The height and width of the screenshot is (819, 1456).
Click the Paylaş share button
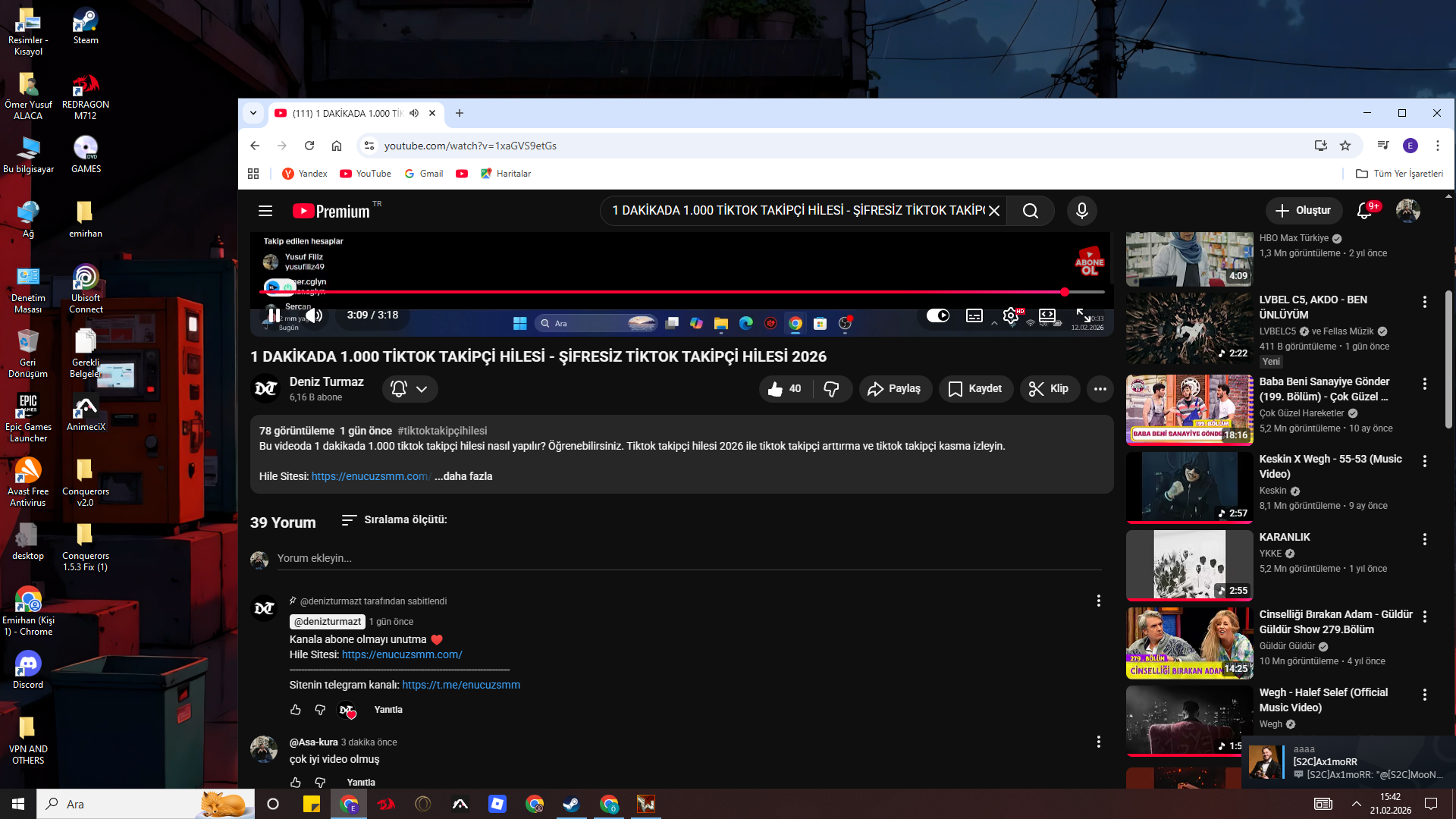[895, 389]
